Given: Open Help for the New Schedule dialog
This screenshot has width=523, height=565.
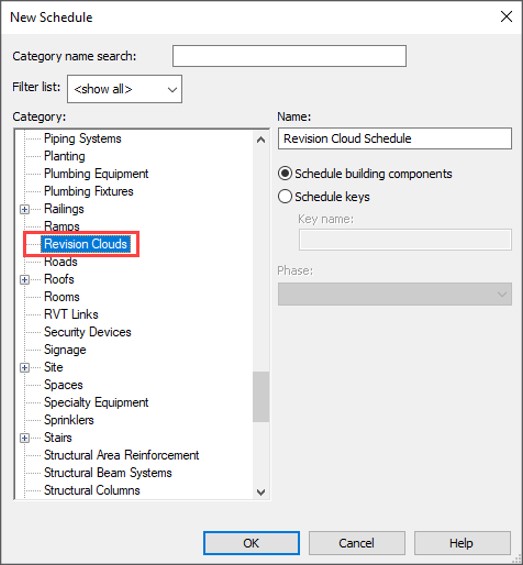Looking at the screenshot, I should (x=462, y=543).
